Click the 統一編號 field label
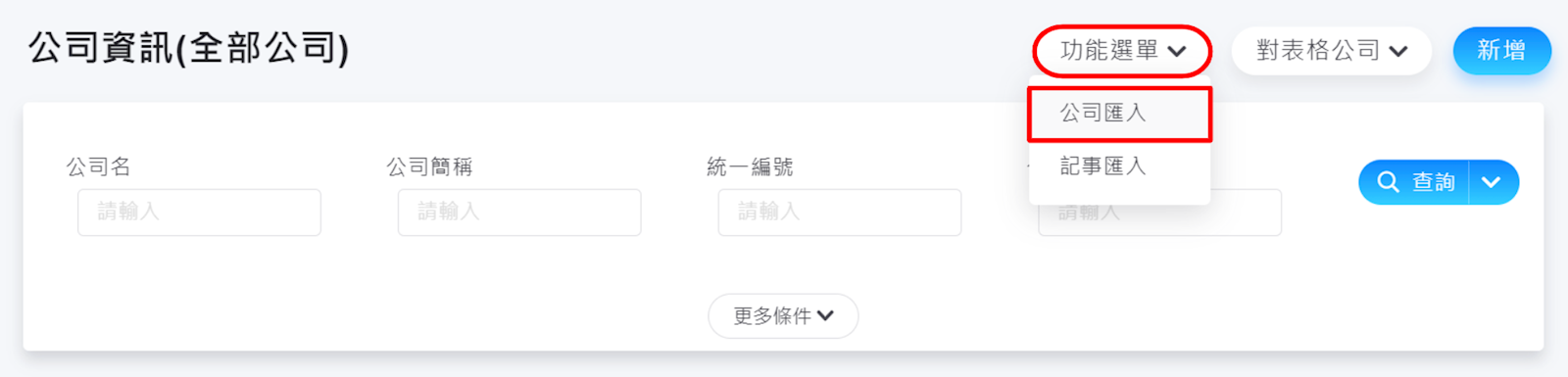Image resolution: width=1568 pixels, height=377 pixels. [750, 167]
